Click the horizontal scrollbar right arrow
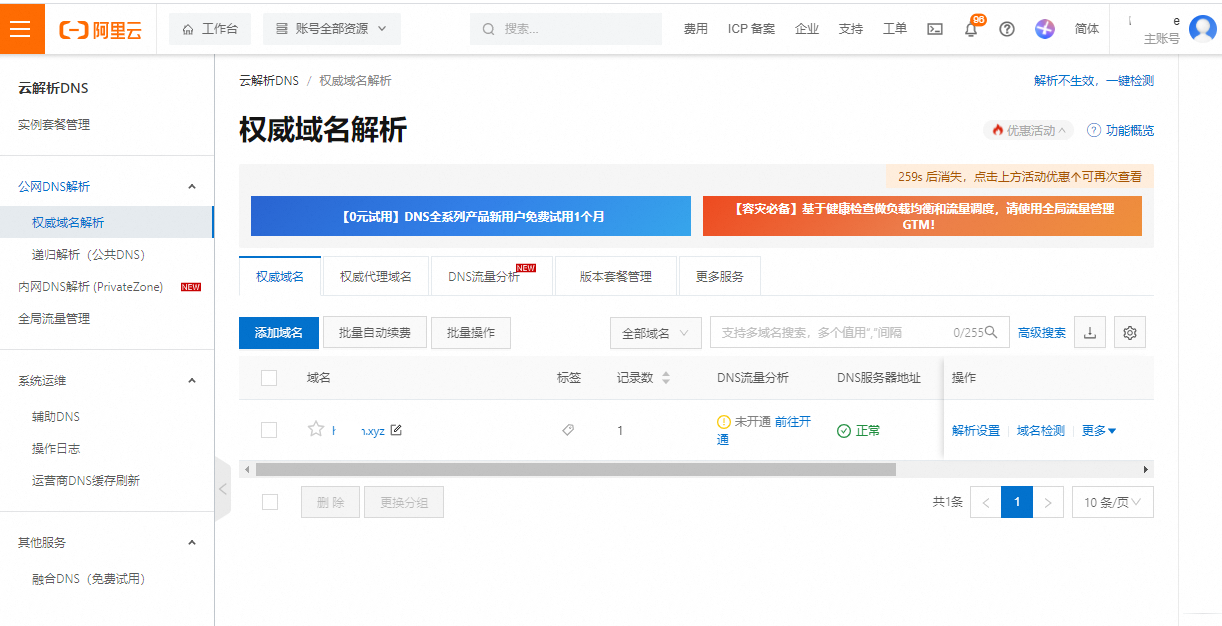Screen dimensions: 1222x626 1146,469
